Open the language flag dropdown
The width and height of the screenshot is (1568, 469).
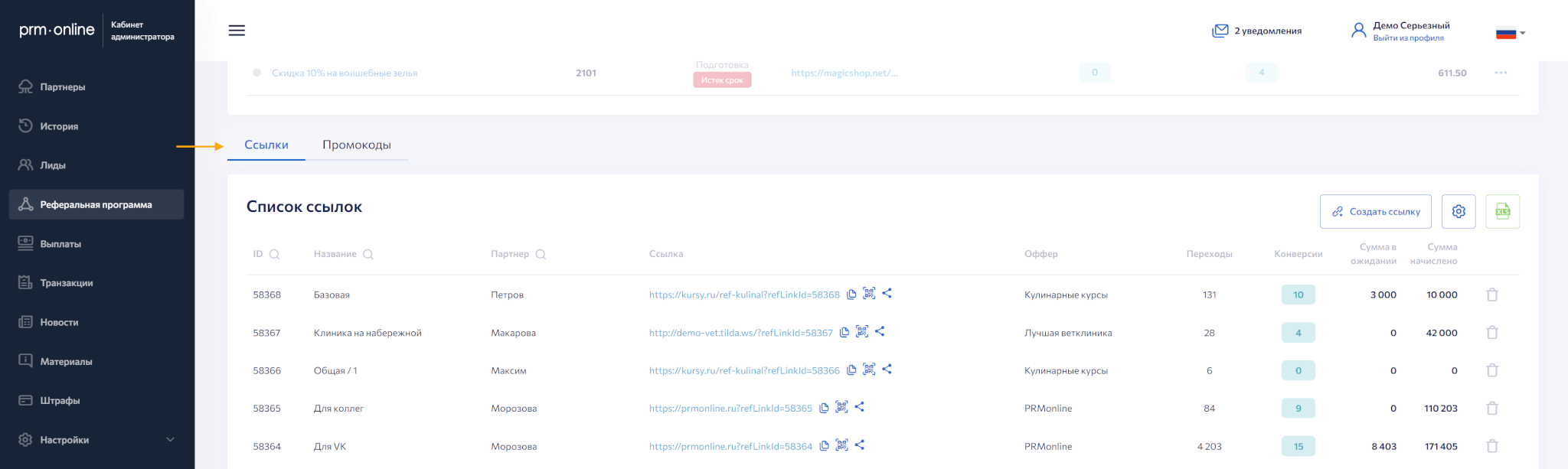1511,33
